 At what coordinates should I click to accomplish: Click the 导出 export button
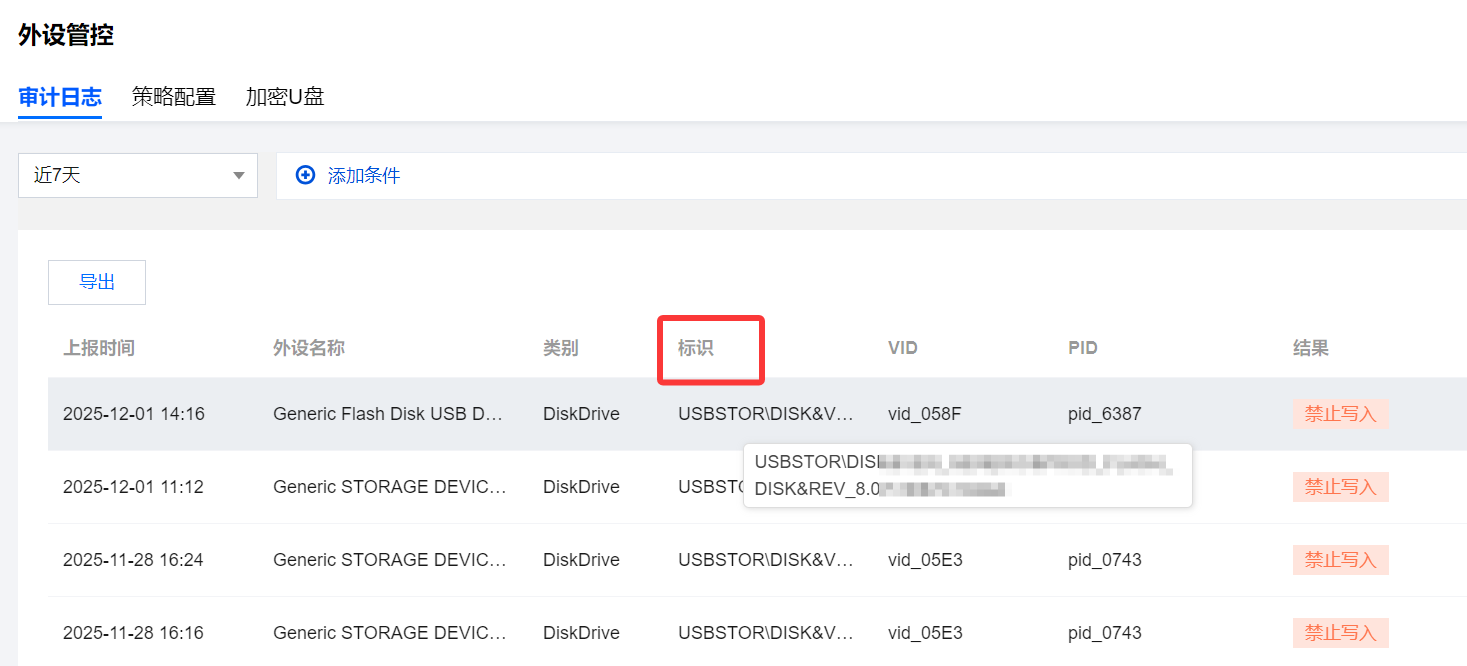[x=97, y=282]
